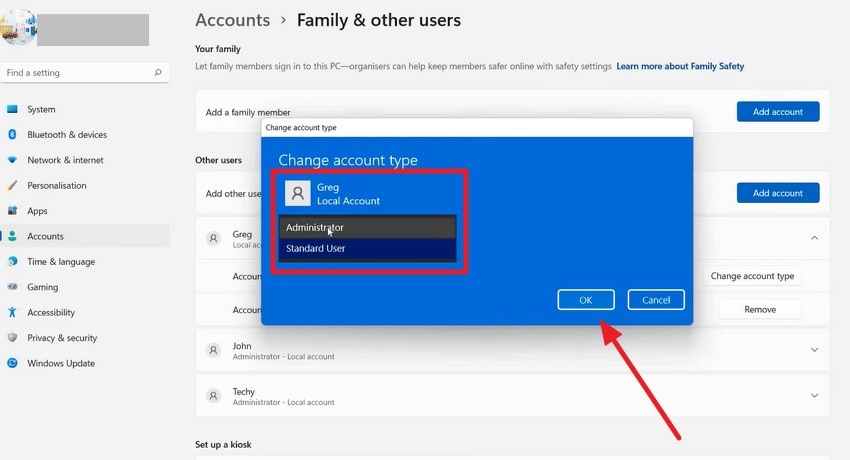Click Greg's user icon in Other users list
The height and width of the screenshot is (460, 850).
tap(214, 238)
